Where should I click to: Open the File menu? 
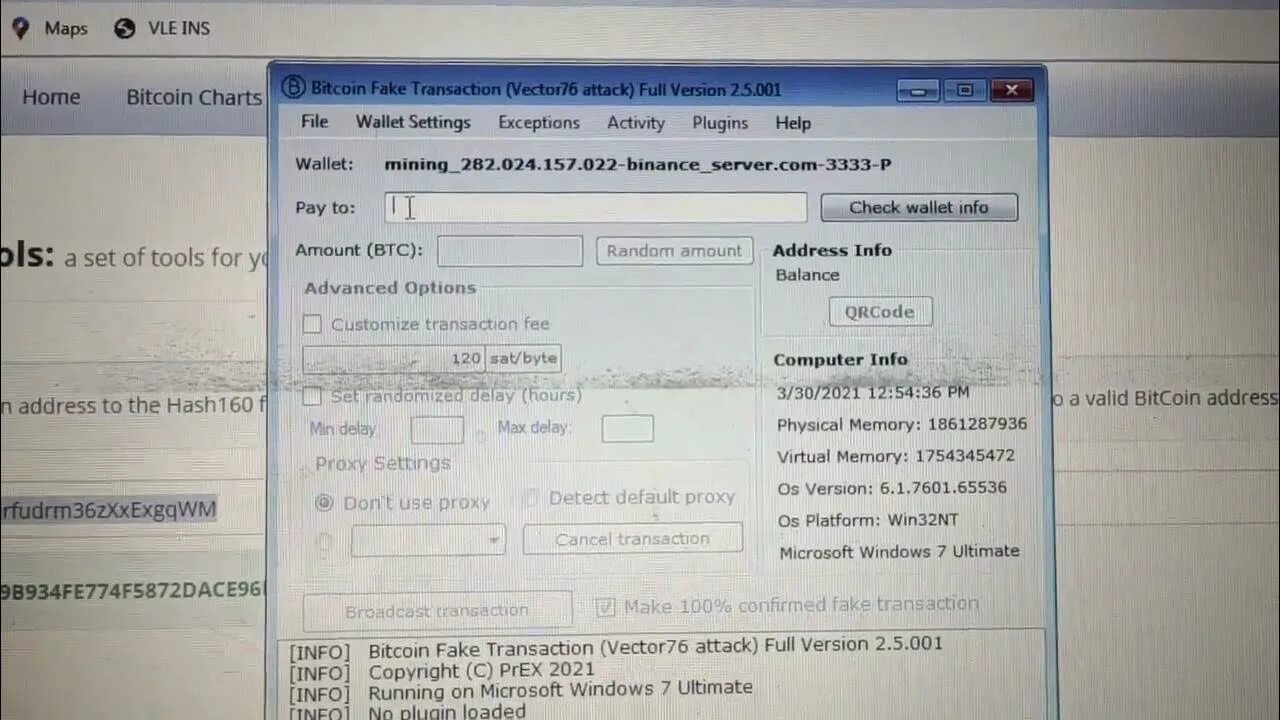point(314,122)
